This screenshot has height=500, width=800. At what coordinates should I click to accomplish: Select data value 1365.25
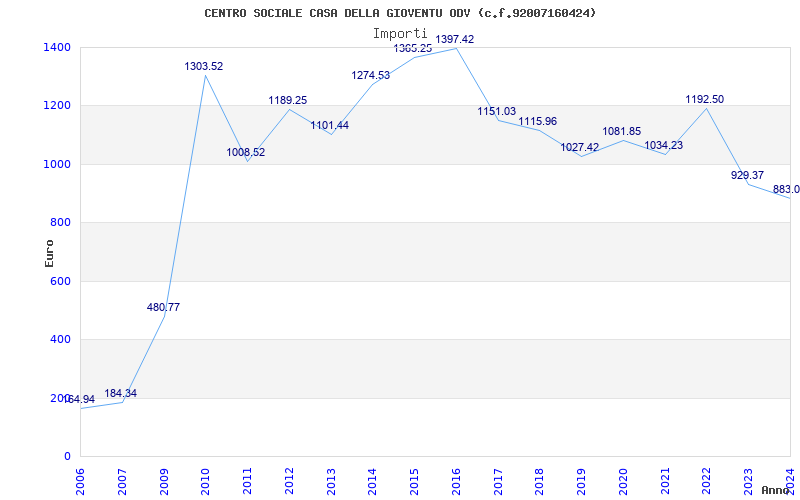413,48
